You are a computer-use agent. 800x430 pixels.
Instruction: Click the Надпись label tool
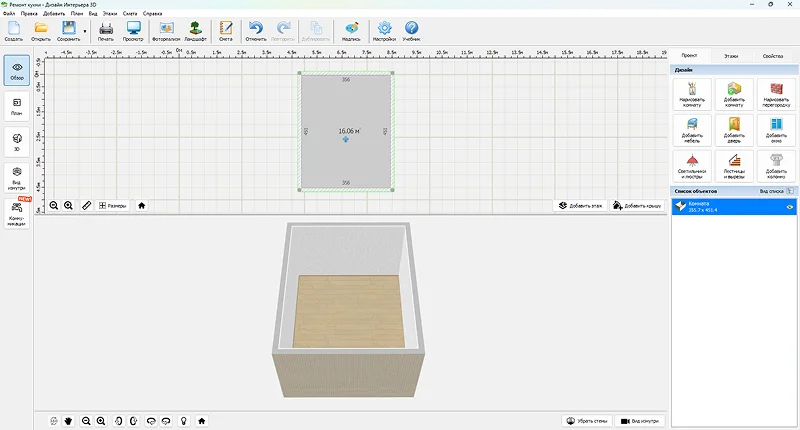(x=351, y=31)
